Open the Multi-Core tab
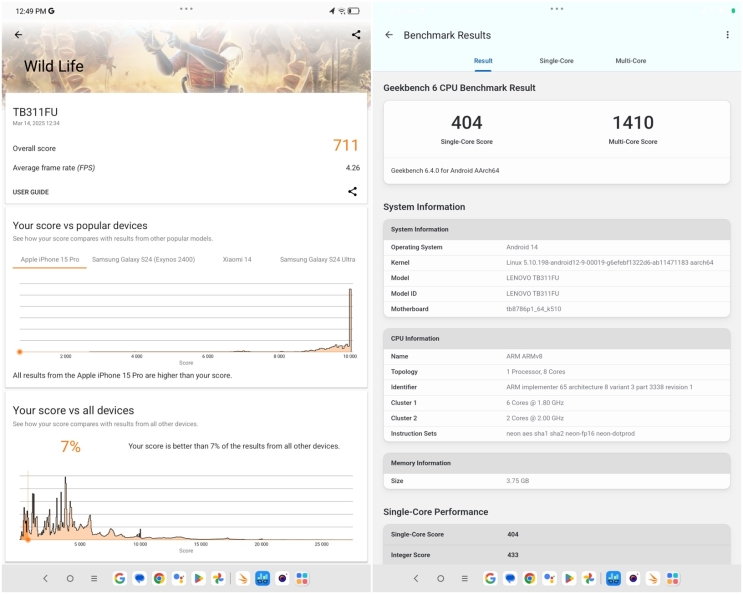This screenshot has width=743, height=594. [x=630, y=61]
